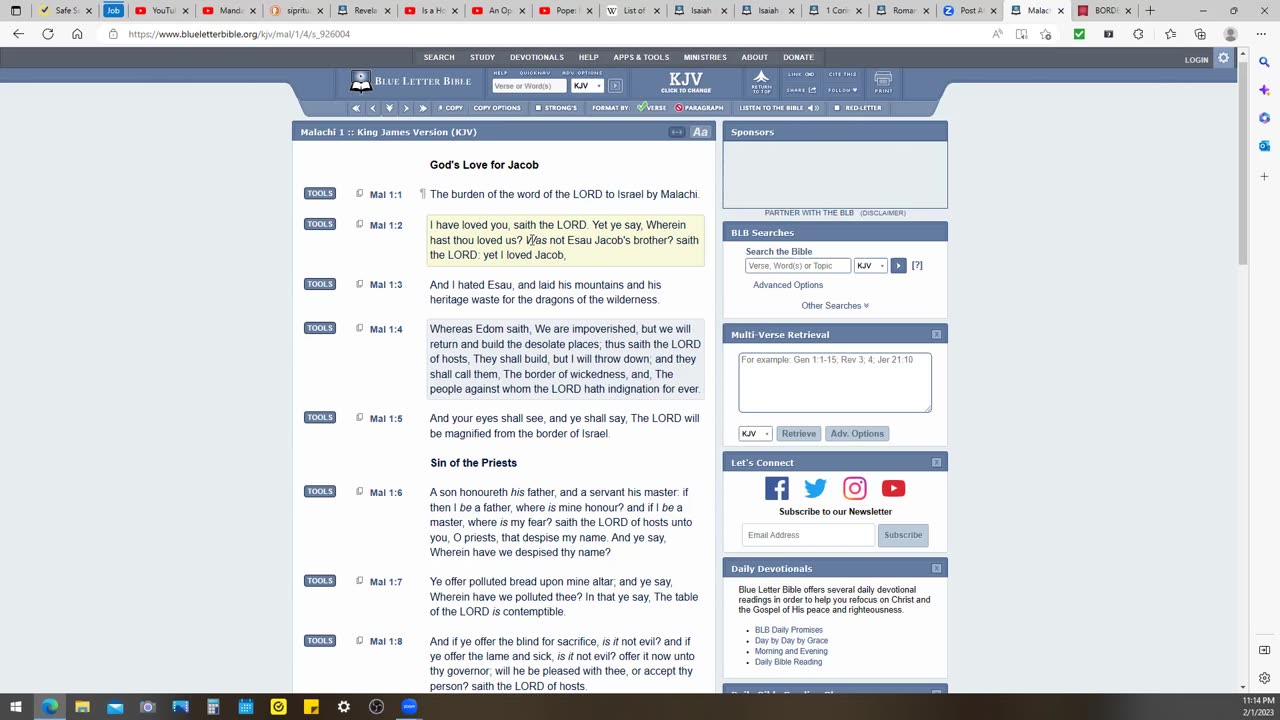Open the Ministries menu
Screen dimensions: 1280x720
pos(705,57)
